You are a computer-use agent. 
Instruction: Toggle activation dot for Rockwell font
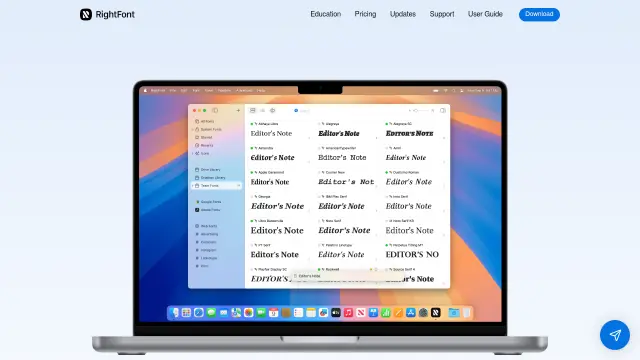(x=319, y=269)
